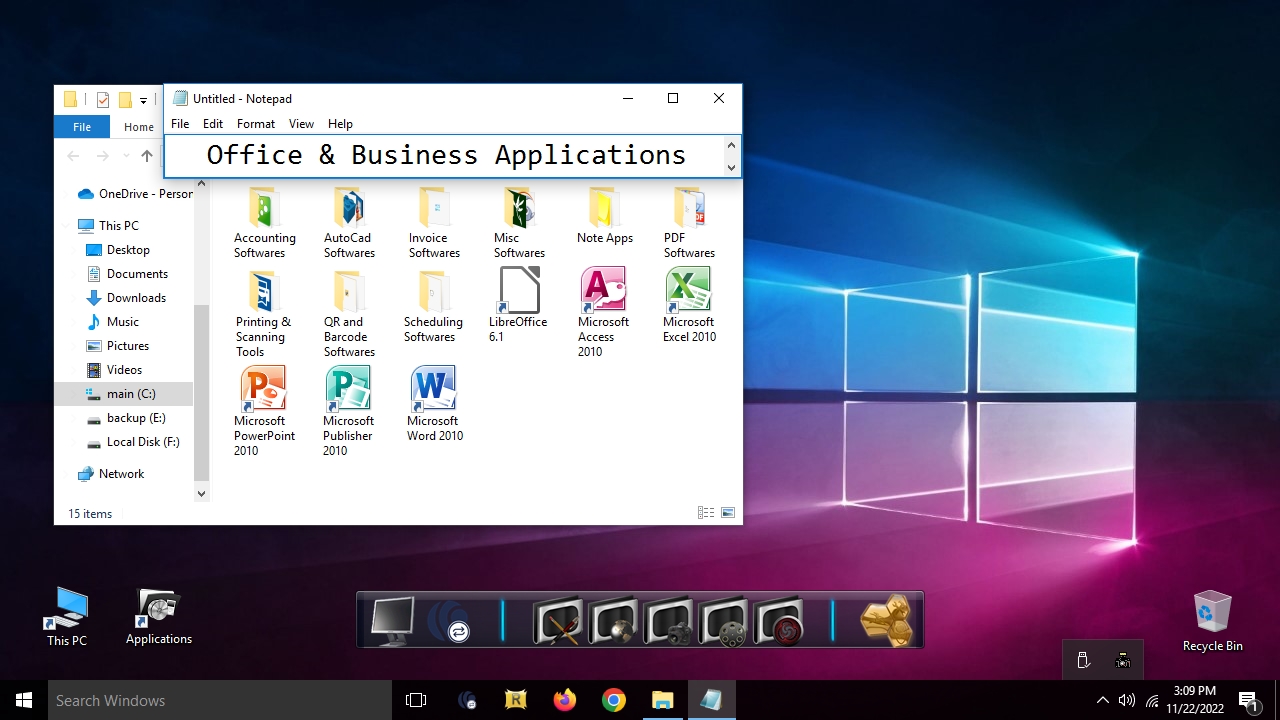Launch the Microsoft Access 2010 shortcut
1280x720 pixels.
point(603,292)
